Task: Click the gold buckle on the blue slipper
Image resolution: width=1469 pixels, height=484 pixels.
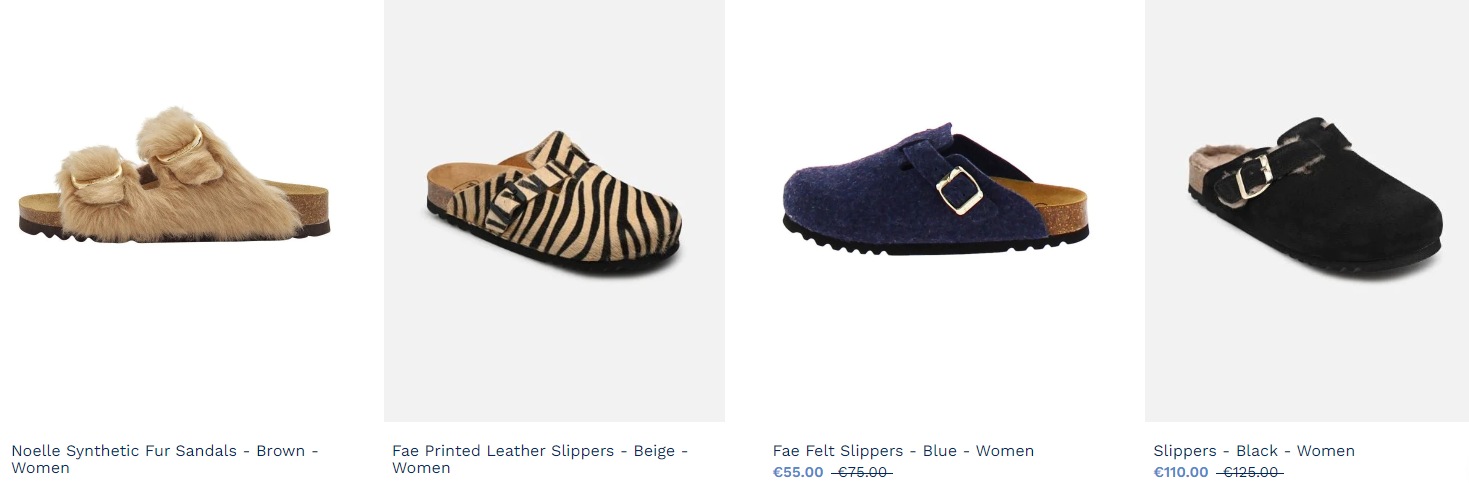Action: coord(959,190)
